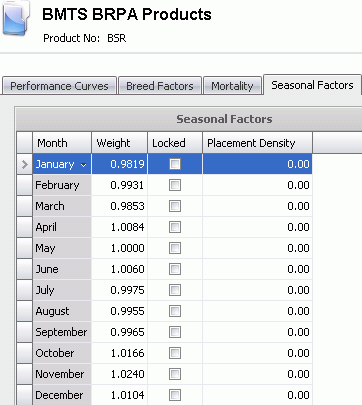Enable the Locked checkbox for April
This screenshot has height=405, width=362.
[x=175, y=227]
